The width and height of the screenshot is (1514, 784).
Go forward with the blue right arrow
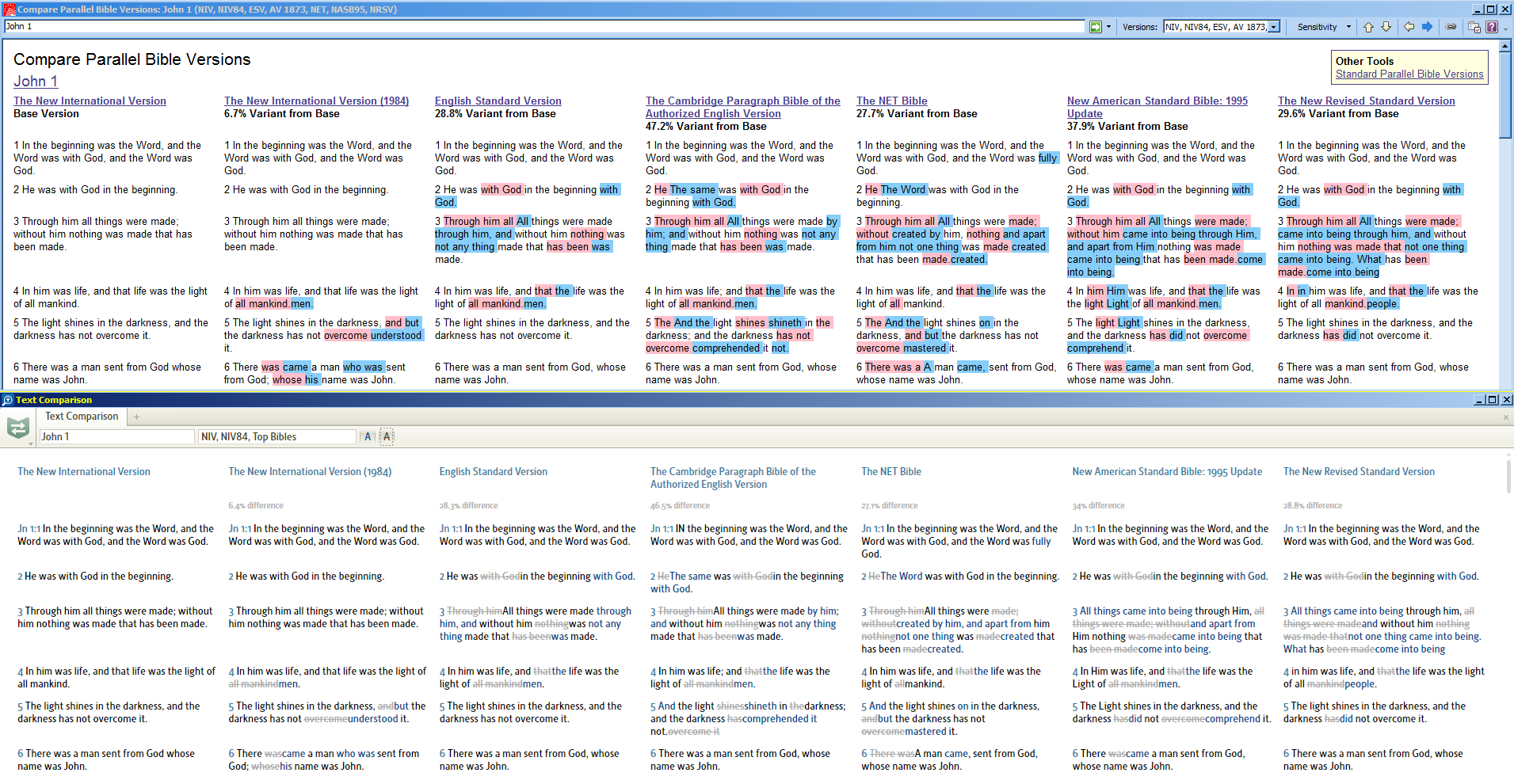coord(1427,27)
